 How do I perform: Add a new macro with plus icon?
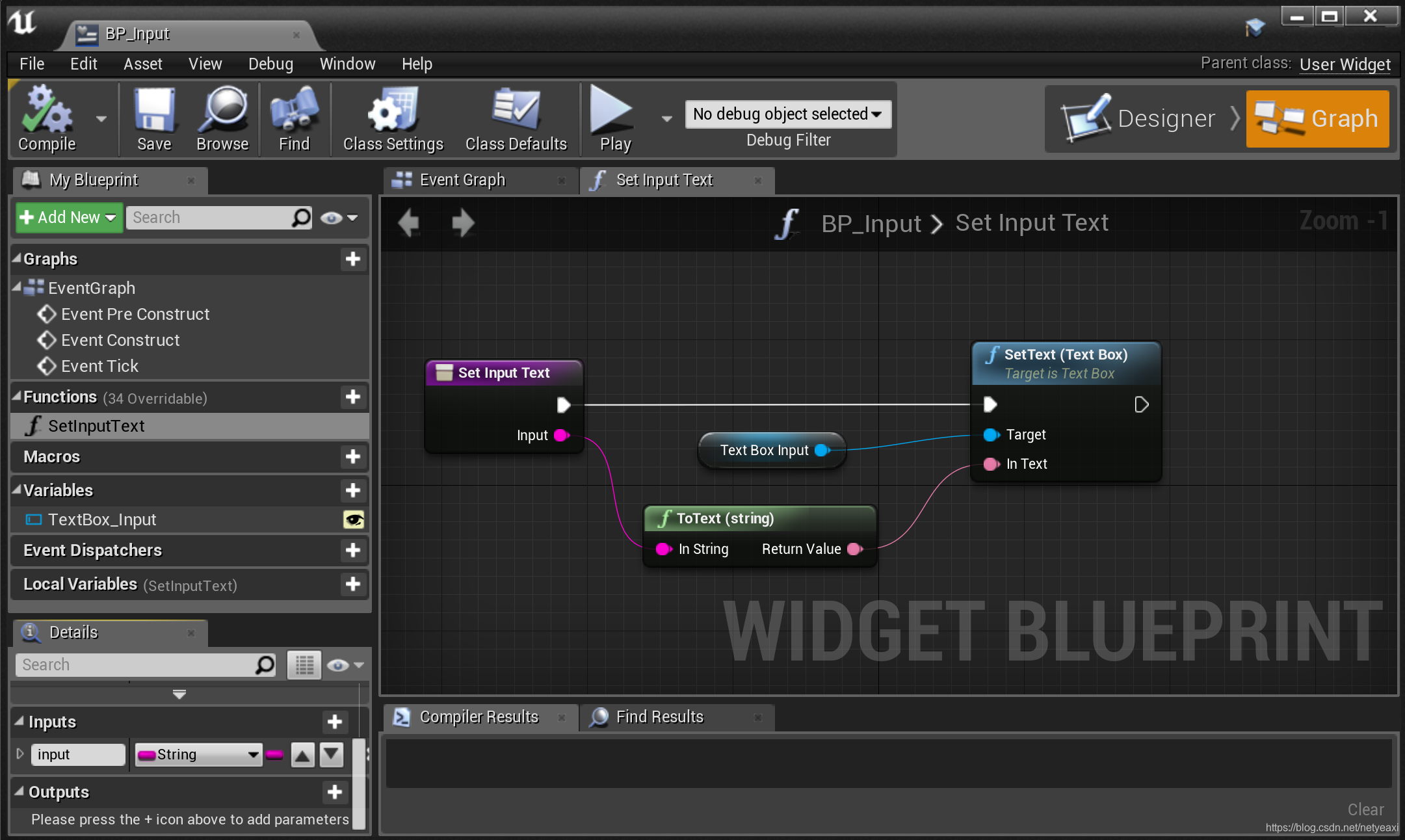[353, 456]
